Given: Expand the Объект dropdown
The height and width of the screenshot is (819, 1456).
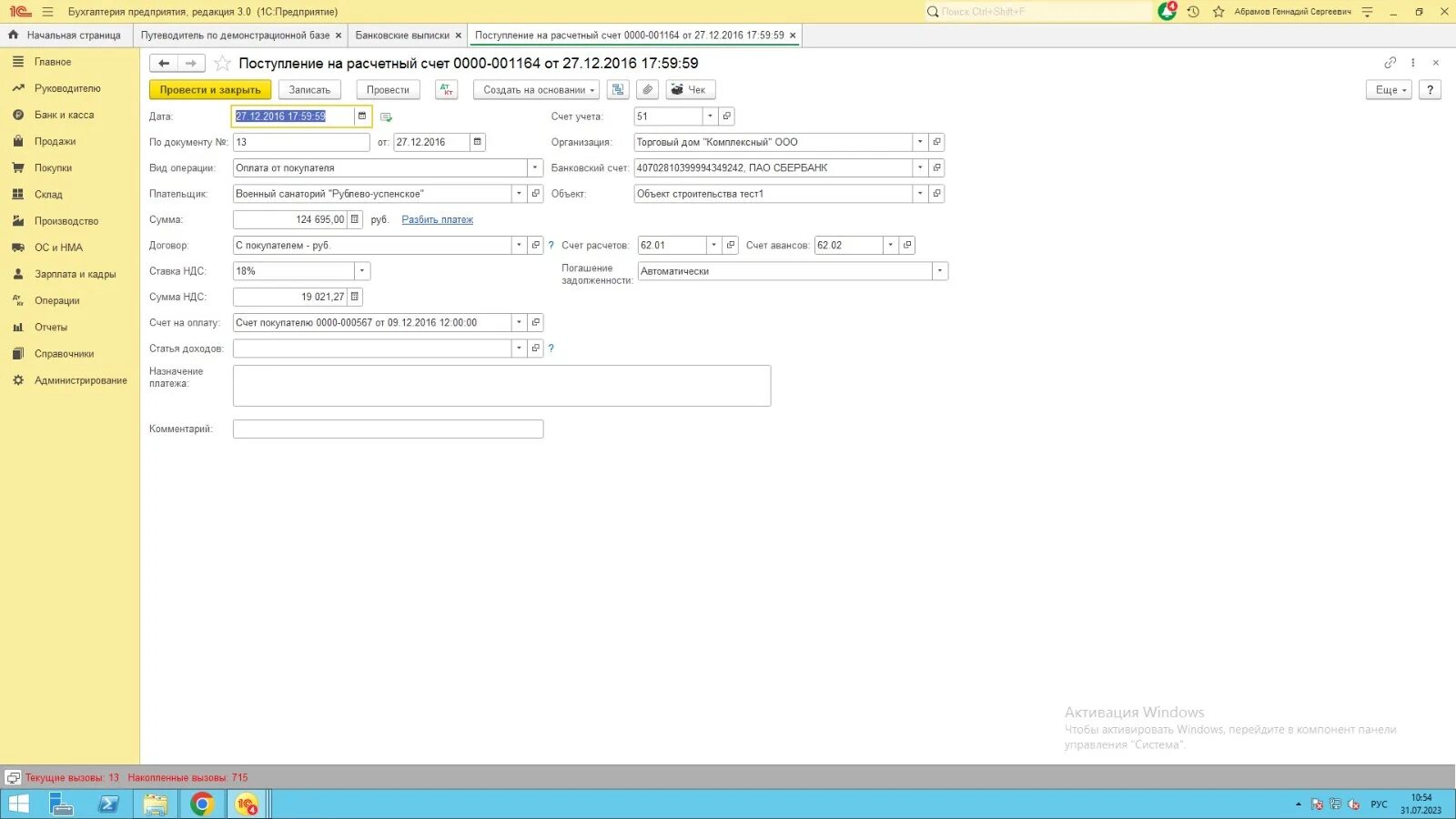Looking at the screenshot, I should [920, 194].
